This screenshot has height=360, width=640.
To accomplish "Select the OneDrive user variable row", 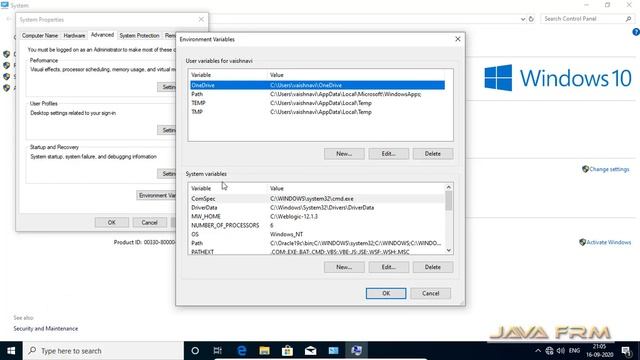I will (318, 85).
